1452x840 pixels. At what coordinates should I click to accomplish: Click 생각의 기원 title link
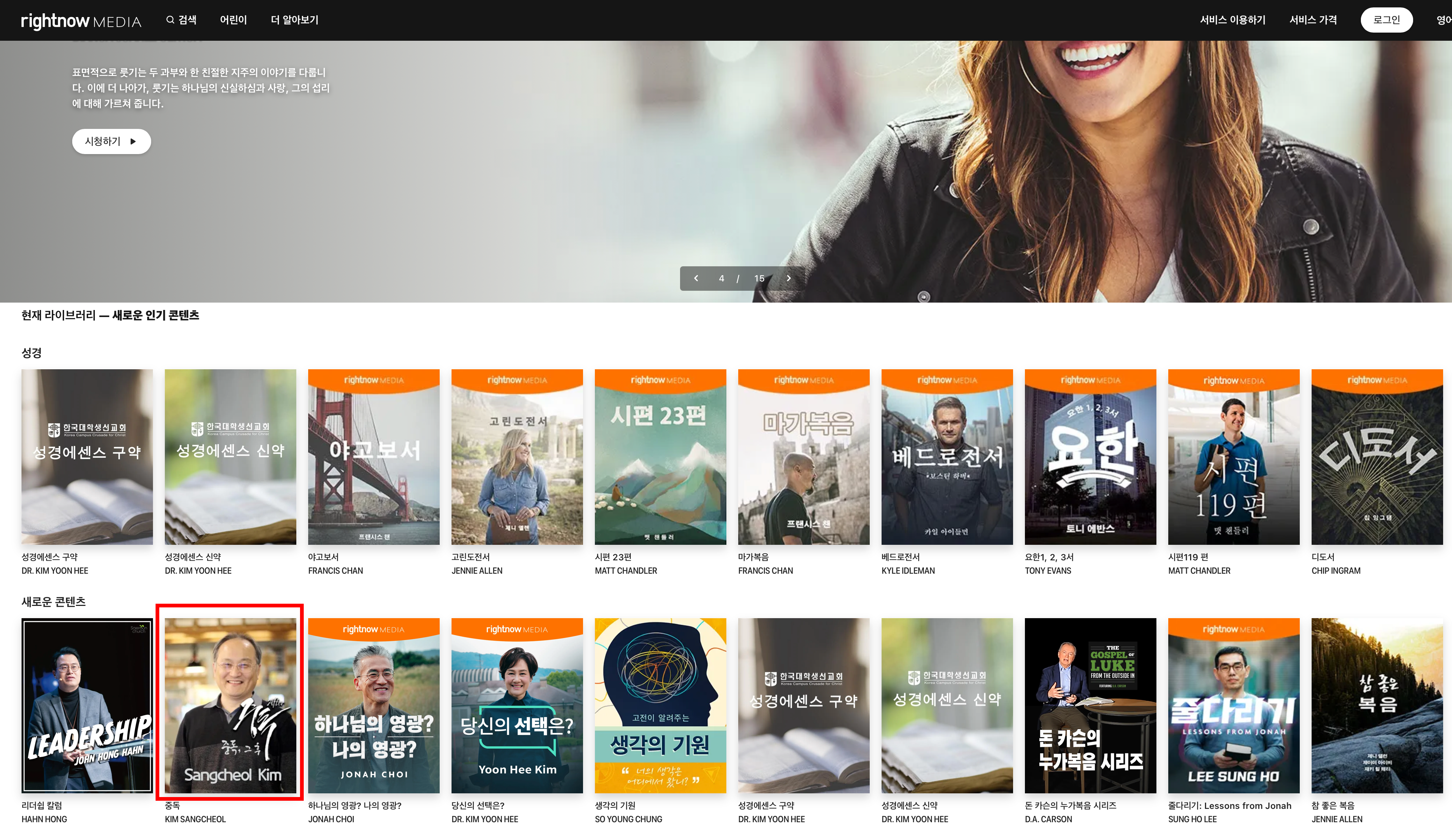click(615, 806)
